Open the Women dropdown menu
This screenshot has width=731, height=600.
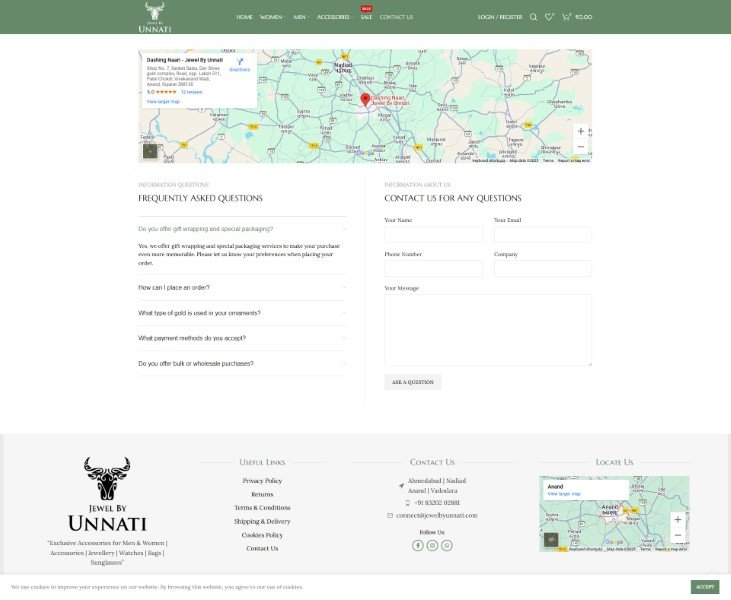272,17
